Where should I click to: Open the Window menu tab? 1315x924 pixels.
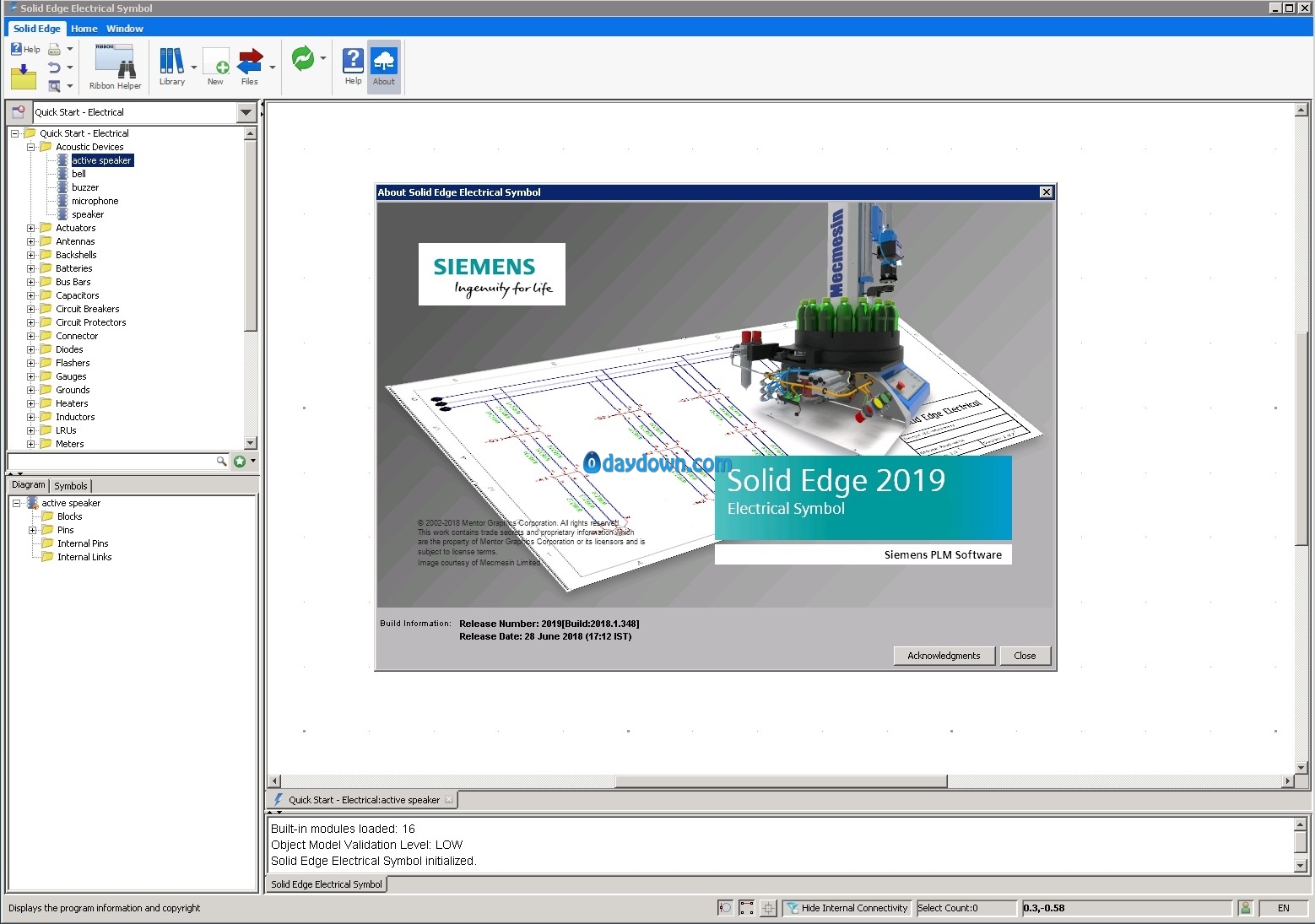(x=125, y=28)
